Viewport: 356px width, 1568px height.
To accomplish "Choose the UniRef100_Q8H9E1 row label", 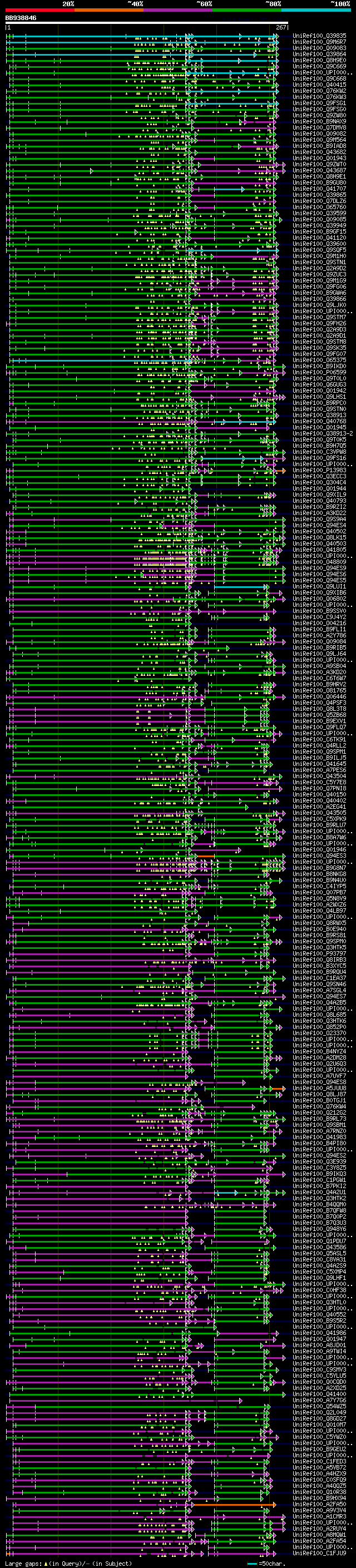I will click(x=319, y=176).
